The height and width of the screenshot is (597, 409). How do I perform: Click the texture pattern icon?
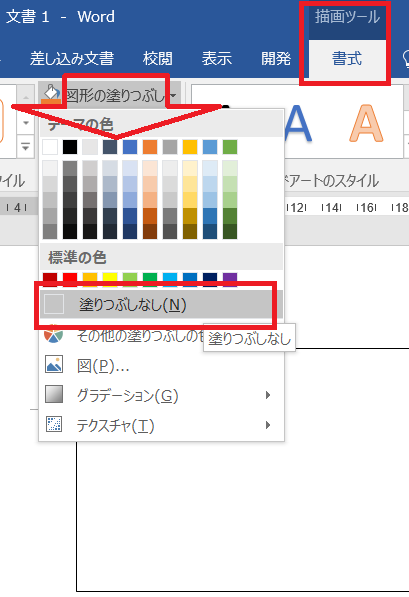click(x=54, y=424)
